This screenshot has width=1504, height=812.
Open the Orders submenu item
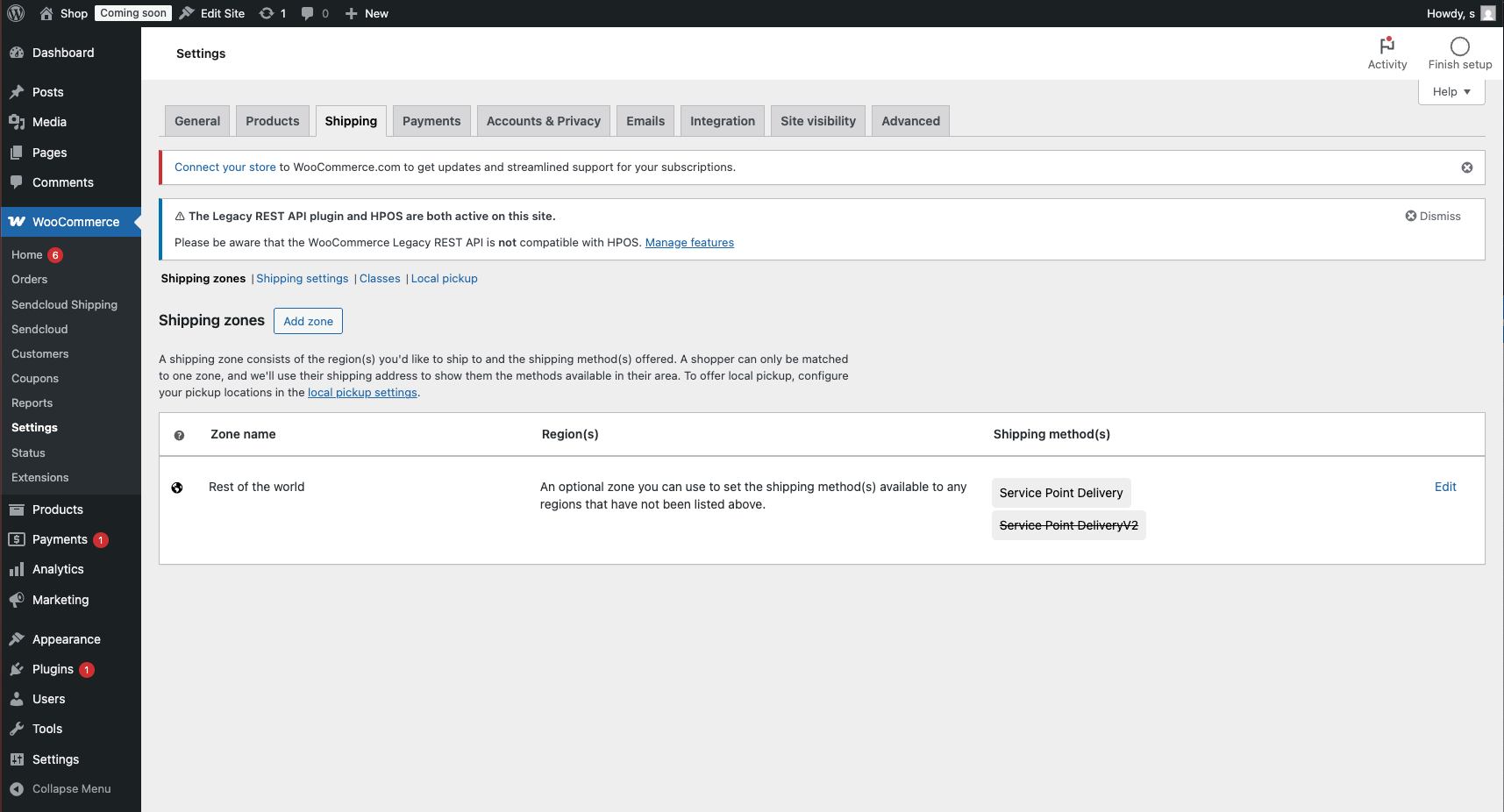pos(30,280)
